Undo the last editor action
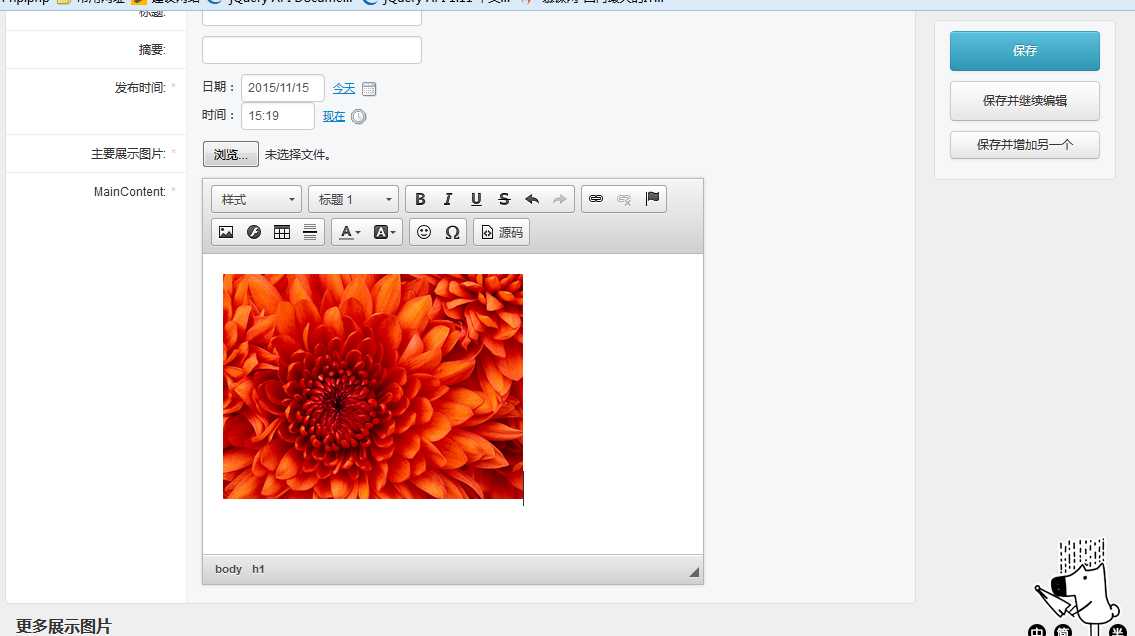Image resolution: width=1135 pixels, height=636 pixels. (532, 199)
